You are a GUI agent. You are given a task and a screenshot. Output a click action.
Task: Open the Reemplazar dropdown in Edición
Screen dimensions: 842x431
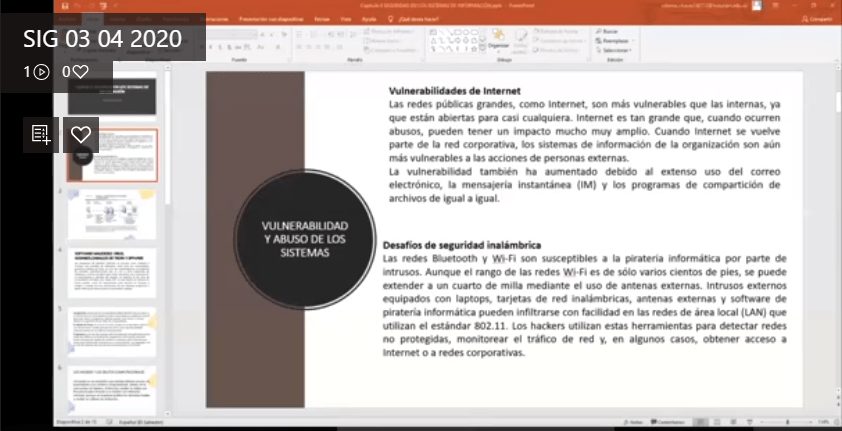[614, 40]
